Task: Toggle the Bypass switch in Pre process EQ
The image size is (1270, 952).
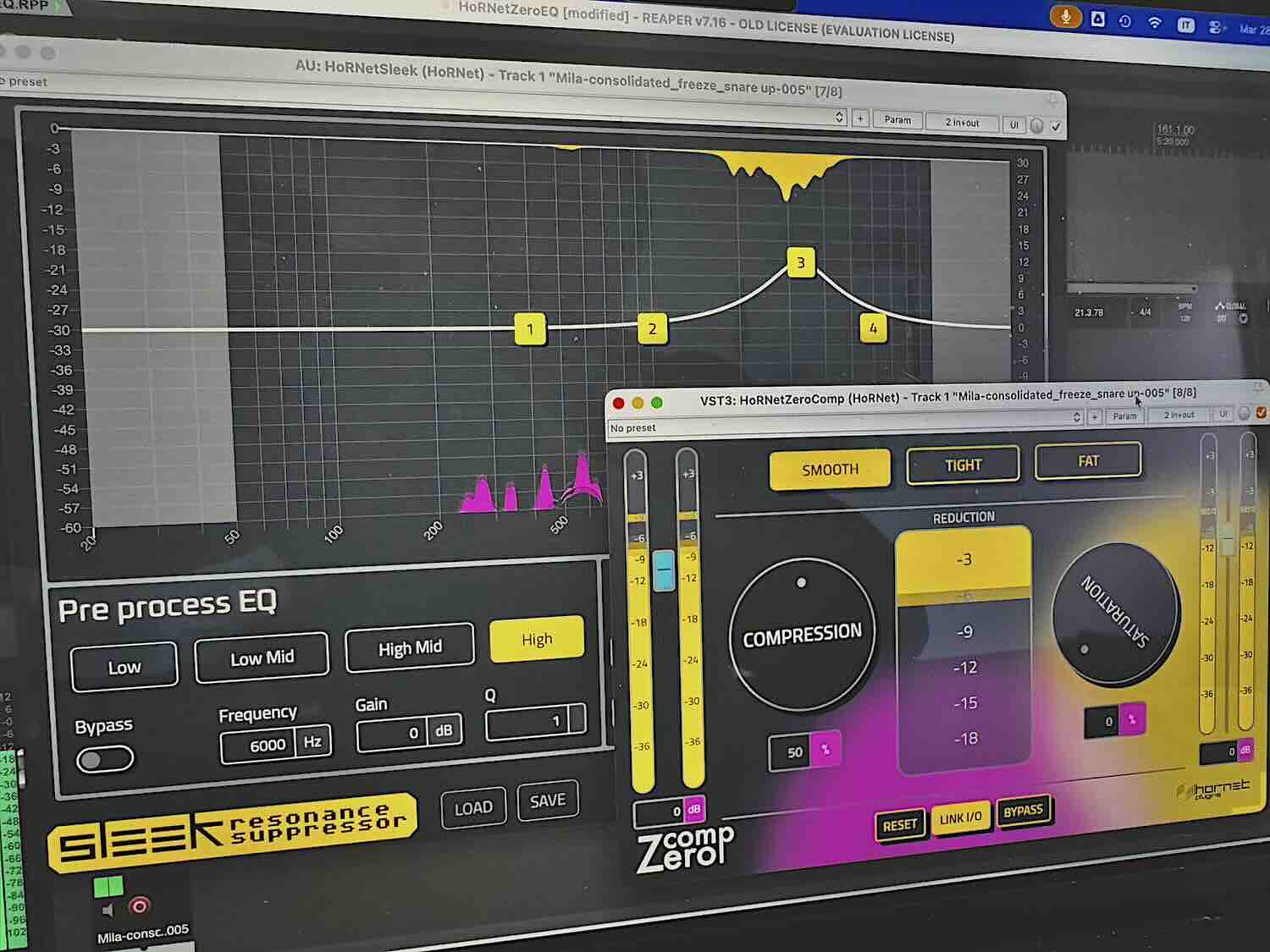Action: 103,759
